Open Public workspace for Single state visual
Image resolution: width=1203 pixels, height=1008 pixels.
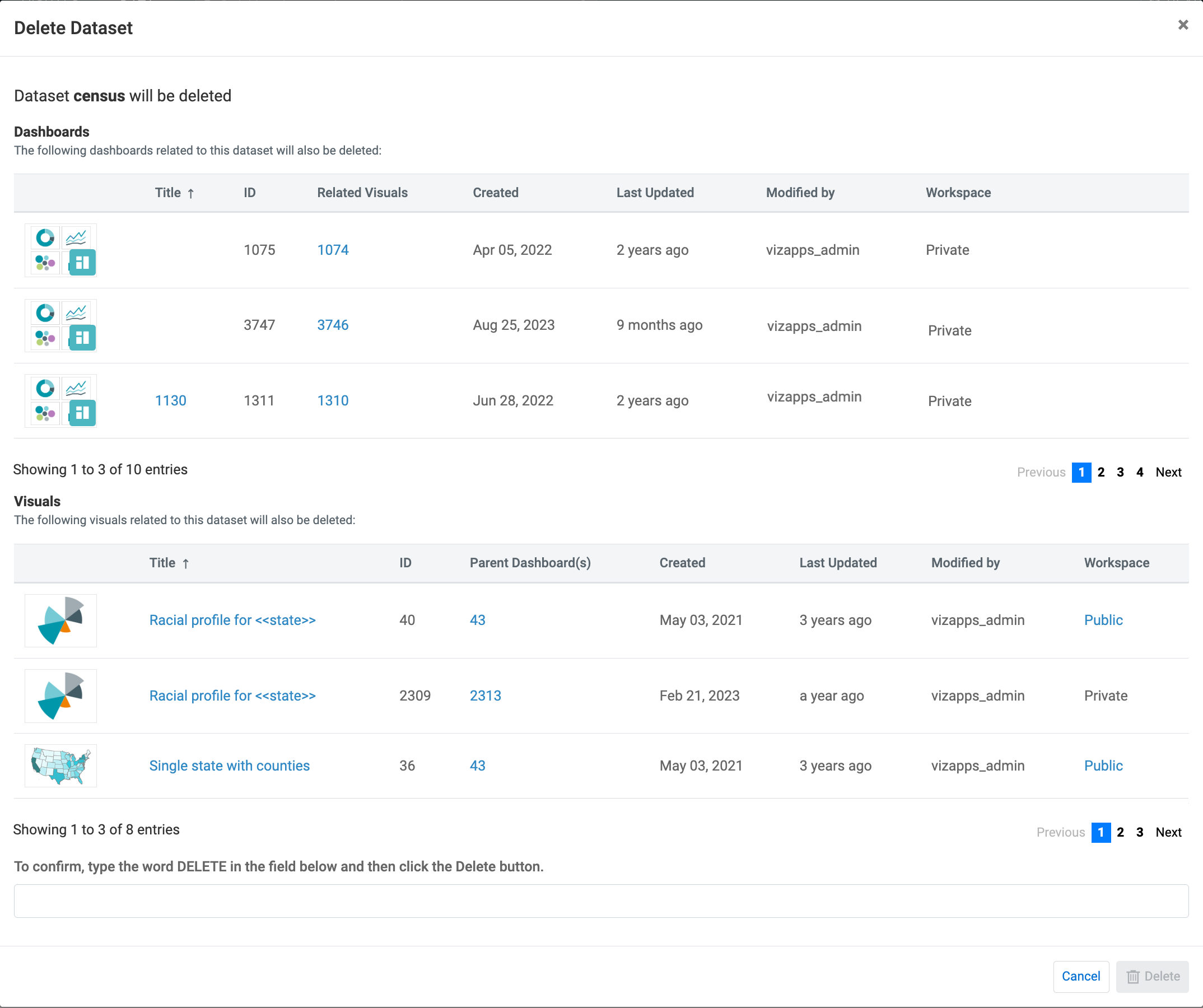[1103, 766]
